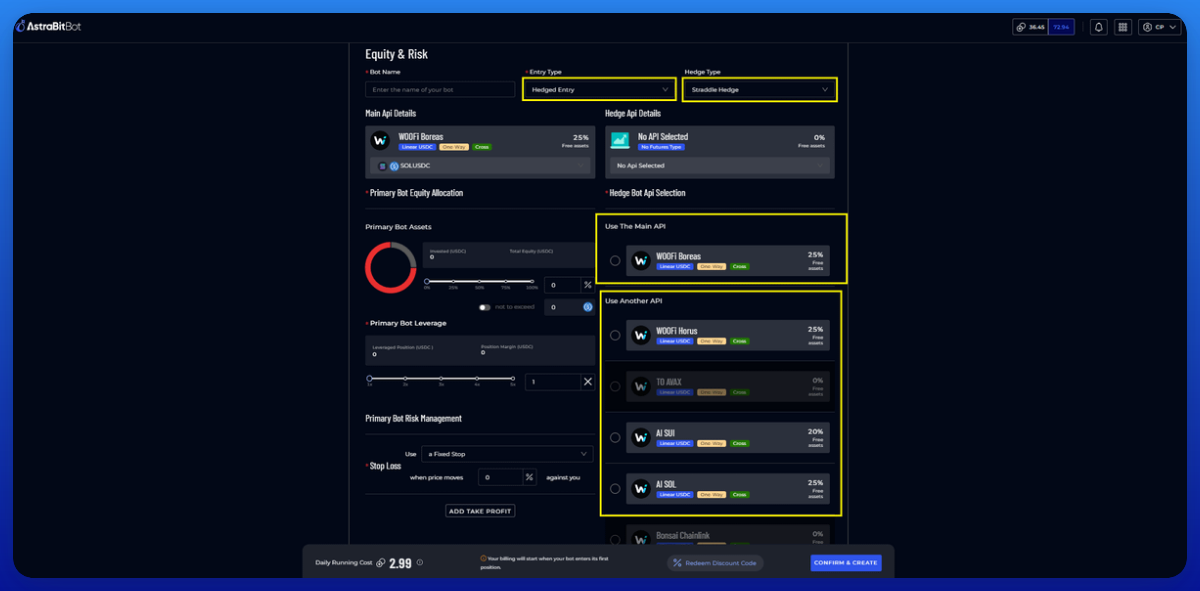Select the AI SOL API radio button
This screenshot has width=1200, height=591.
pyautogui.click(x=615, y=489)
